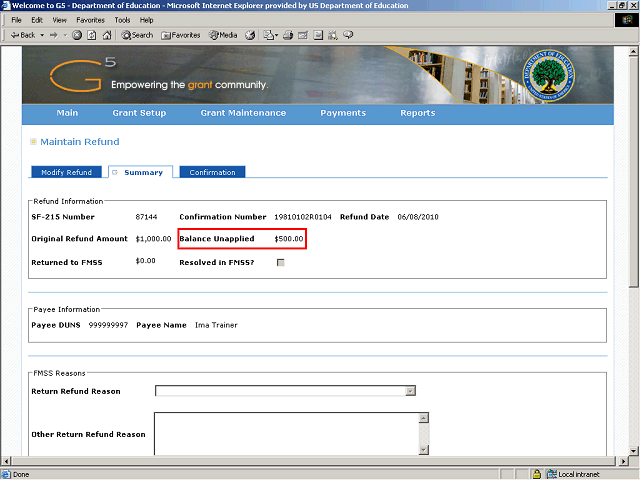Click Payee DUNS value 999999997
This screenshot has height=480, width=640.
tap(108, 325)
